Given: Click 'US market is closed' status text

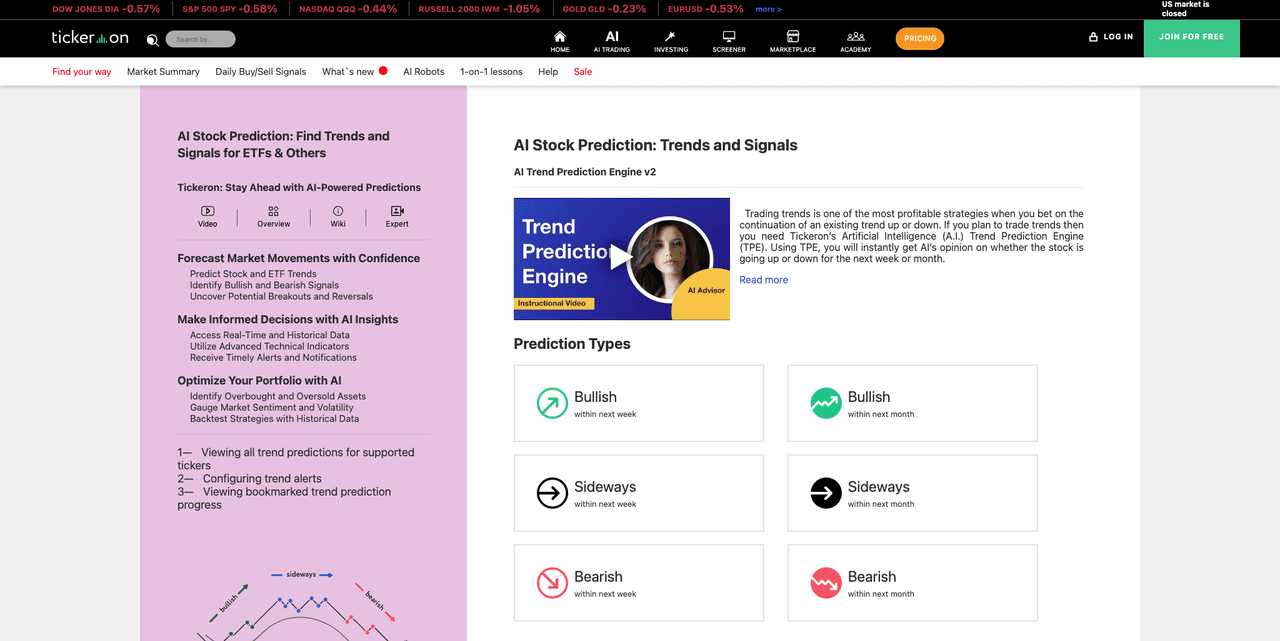Looking at the screenshot, I should pos(1186,9).
